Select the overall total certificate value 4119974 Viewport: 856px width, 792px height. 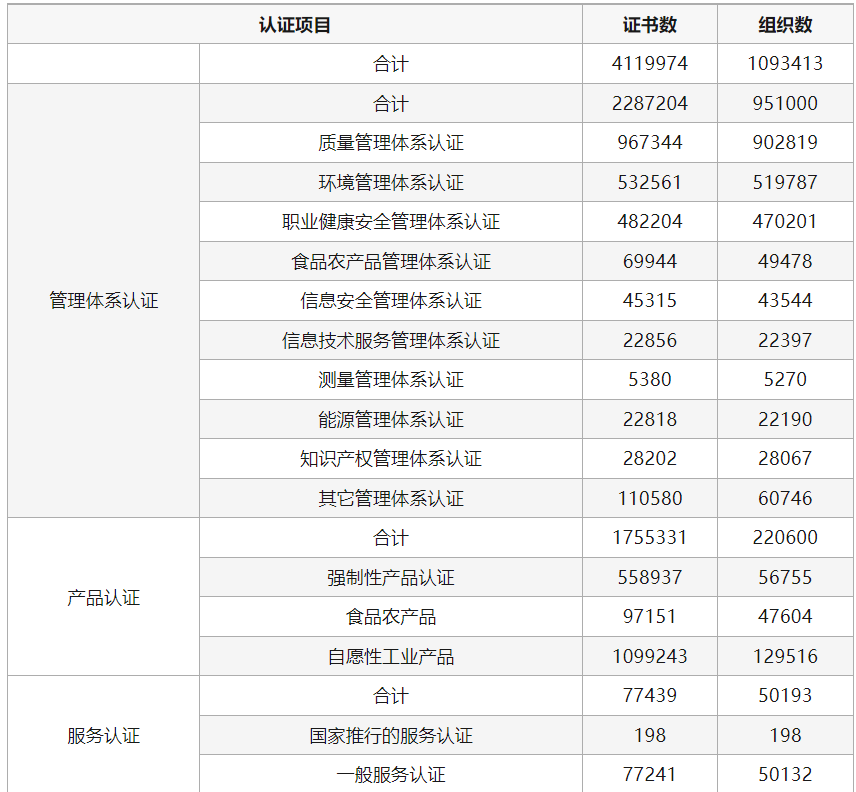(650, 64)
